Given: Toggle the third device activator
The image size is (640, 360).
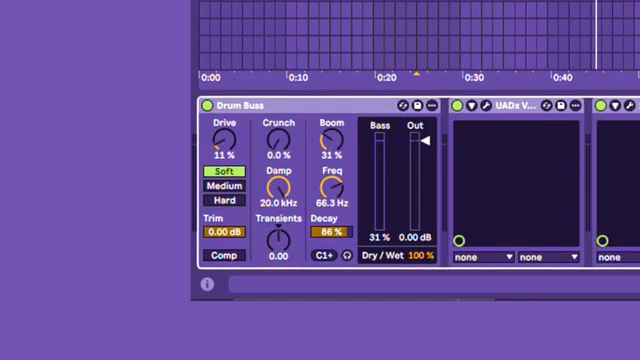Looking at the screenshot, I should [x=601, y=106].
